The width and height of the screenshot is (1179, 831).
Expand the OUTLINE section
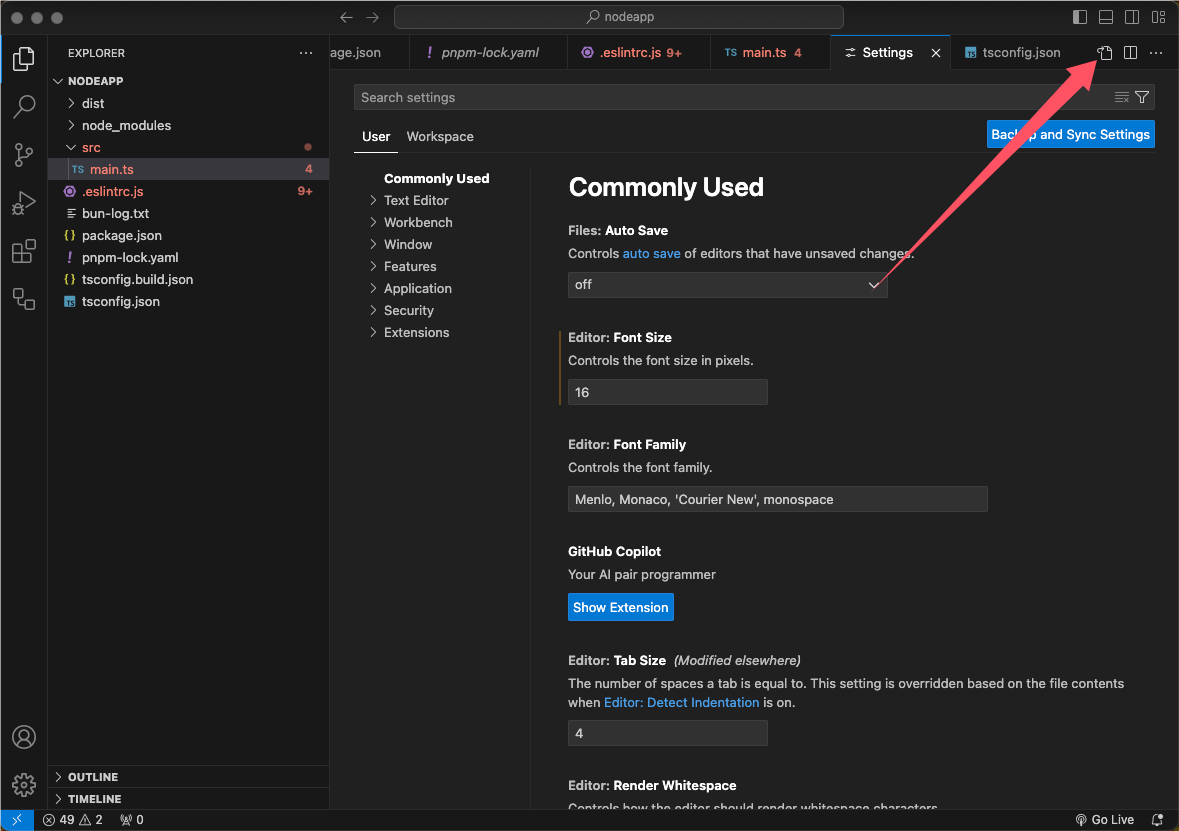coord(93,777)
